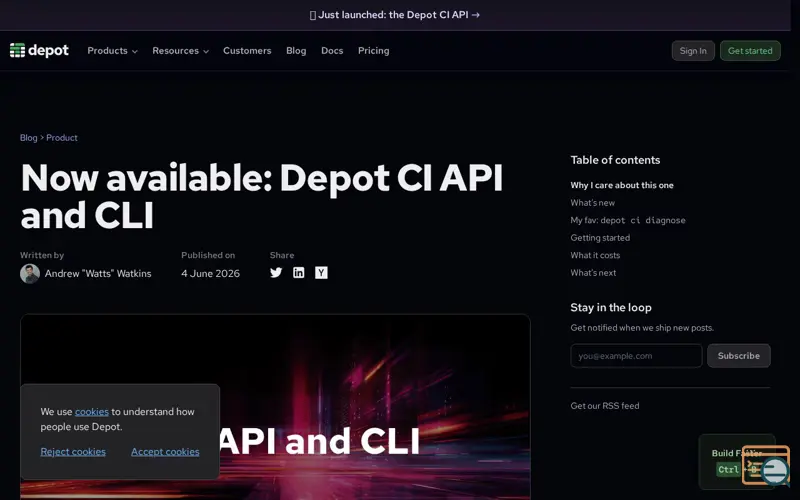Screen dimensions: 800x500
Task: Click Accept cookies
Action: click(x=165, y=452)
